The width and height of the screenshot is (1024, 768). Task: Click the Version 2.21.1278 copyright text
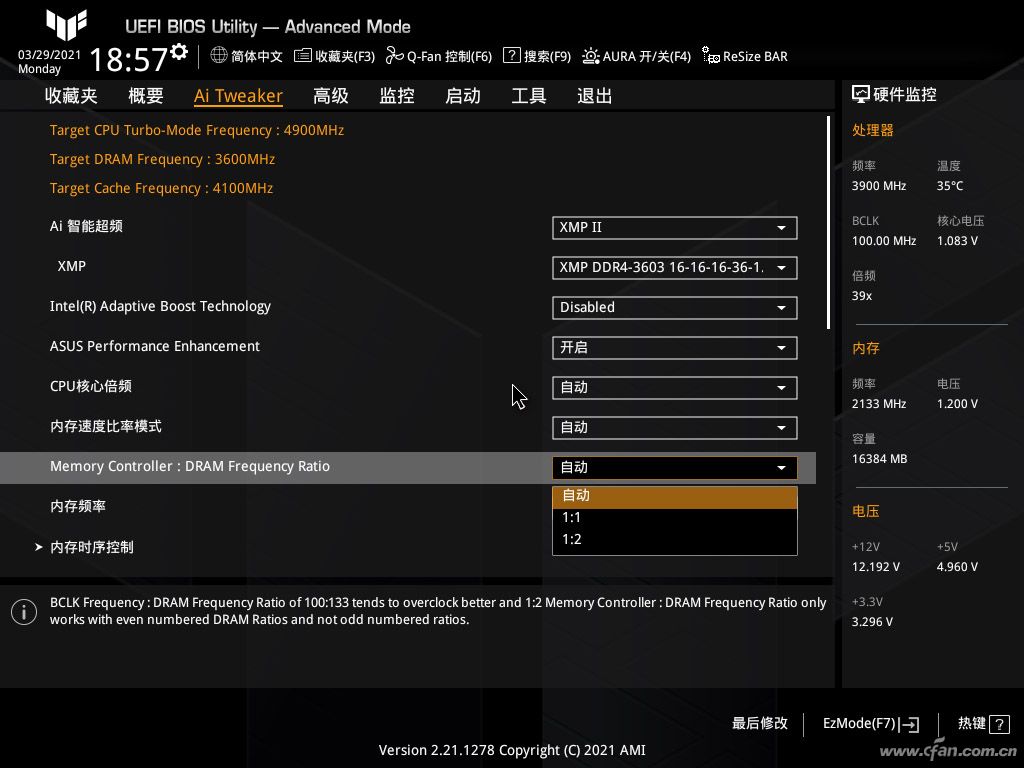click(512, 750)
